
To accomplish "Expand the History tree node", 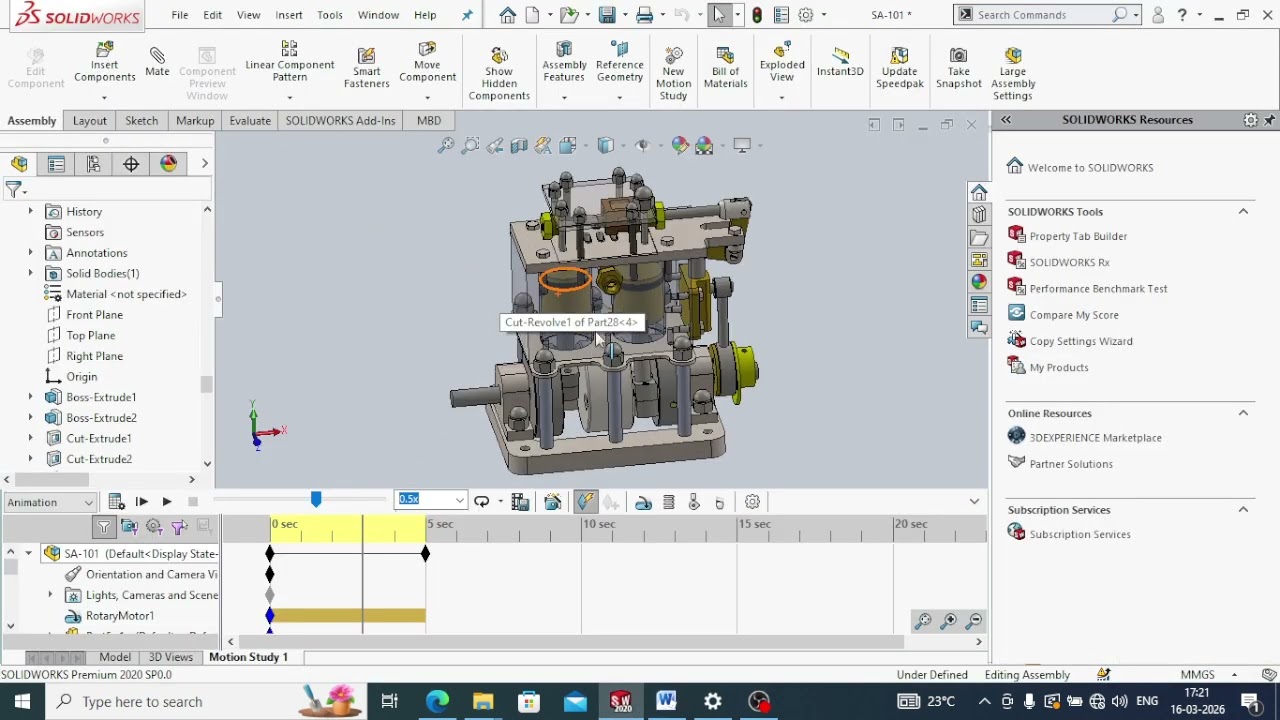I will [30, 211].
